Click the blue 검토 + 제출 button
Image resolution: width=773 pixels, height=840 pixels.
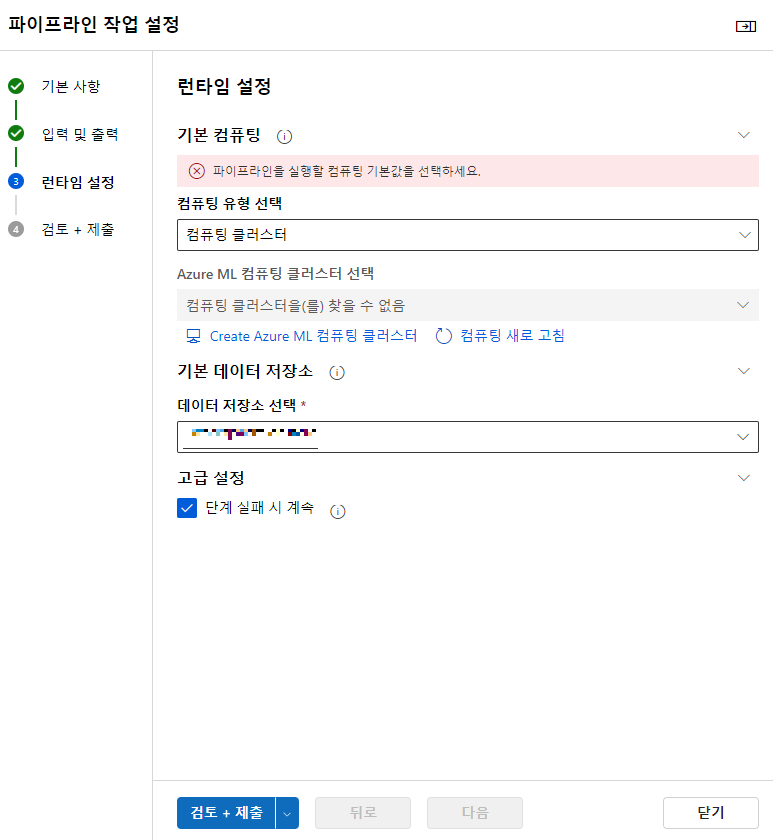pyautogui.click(x=226, y=813)
